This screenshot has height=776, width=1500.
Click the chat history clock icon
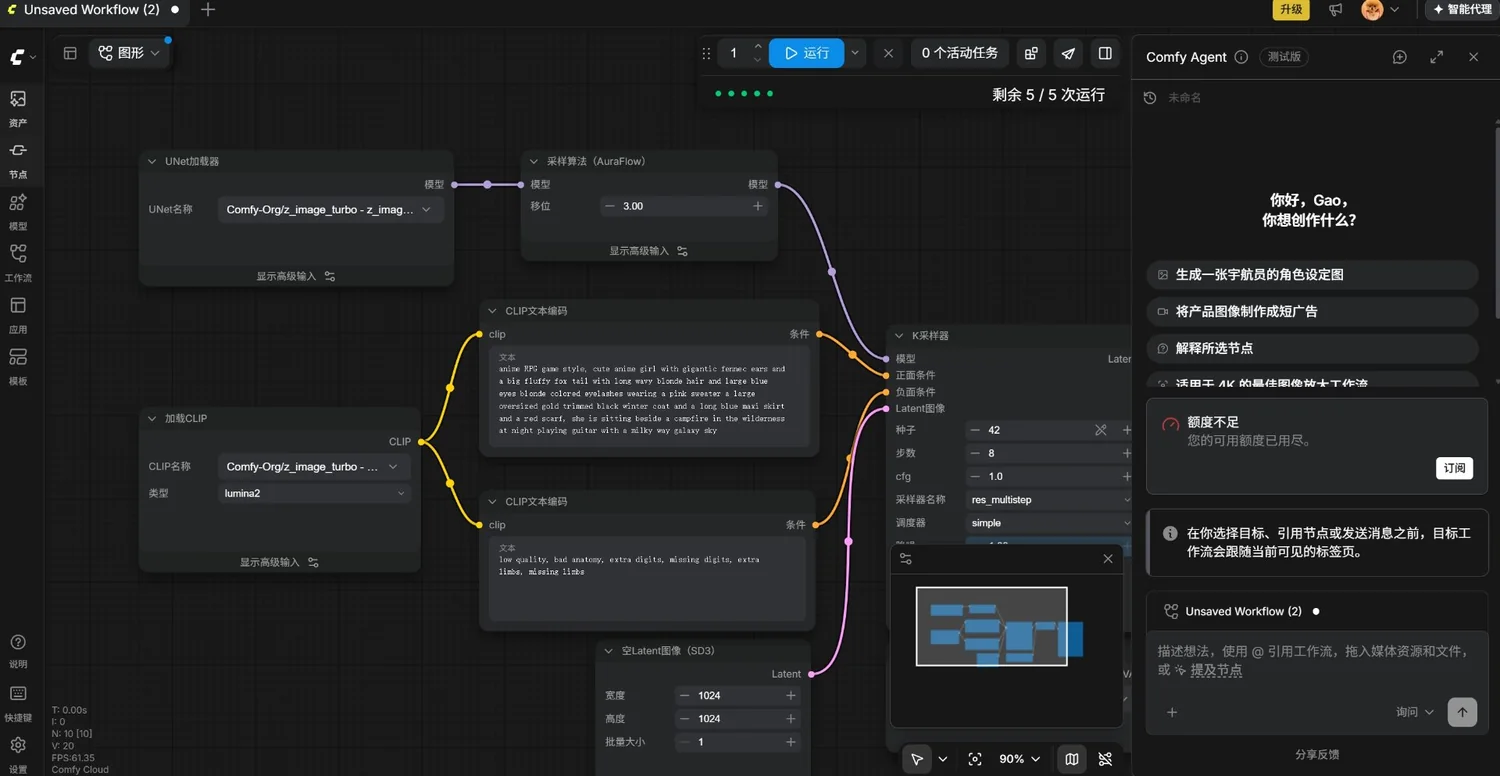[1150, 98]
